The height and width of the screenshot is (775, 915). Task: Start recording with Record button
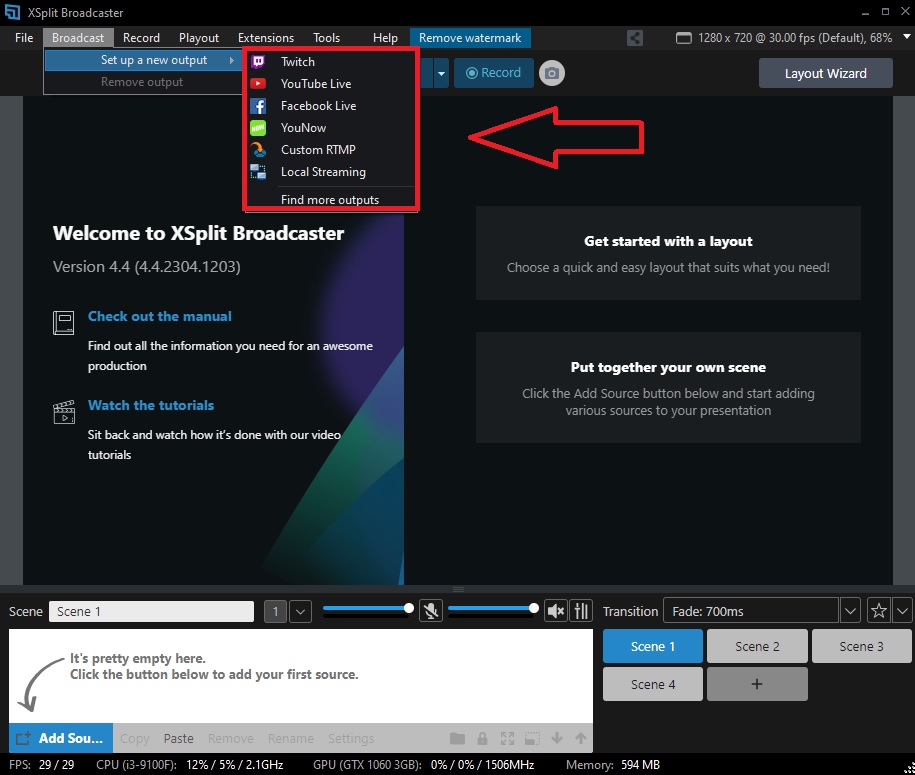coord(494,73)
